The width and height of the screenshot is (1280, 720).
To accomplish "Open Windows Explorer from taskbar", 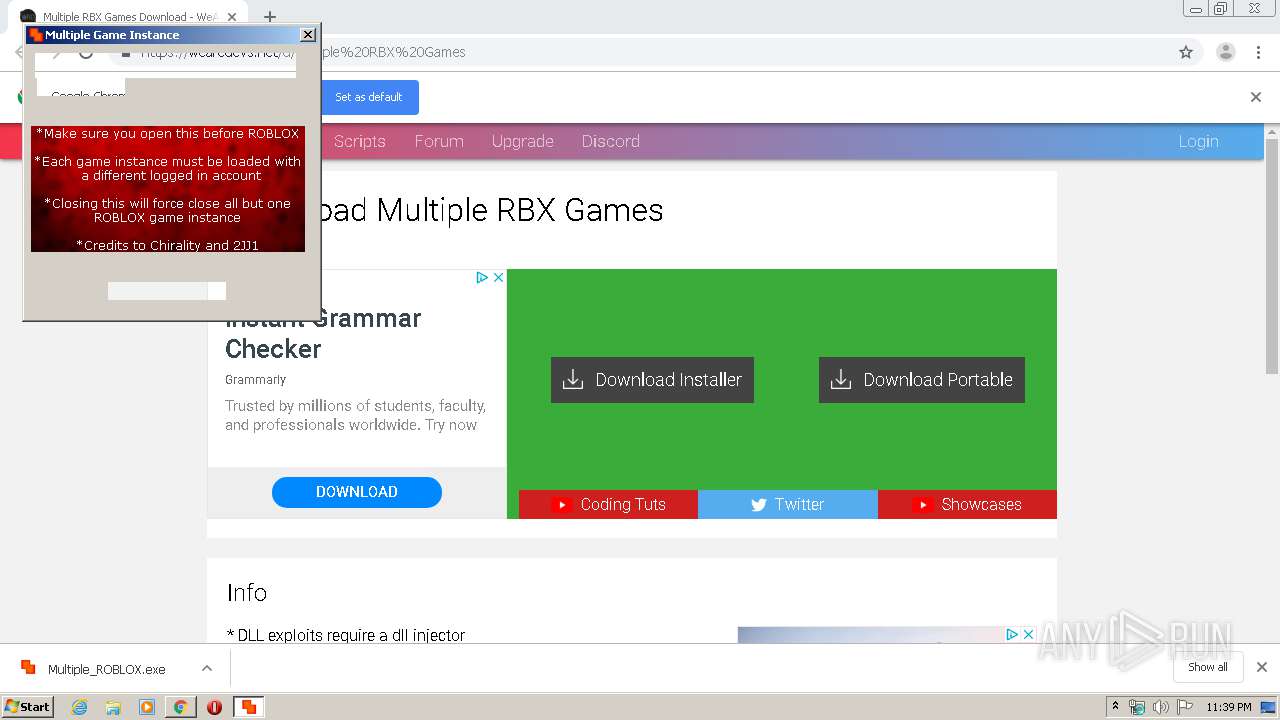I will [x=113, y=707].
